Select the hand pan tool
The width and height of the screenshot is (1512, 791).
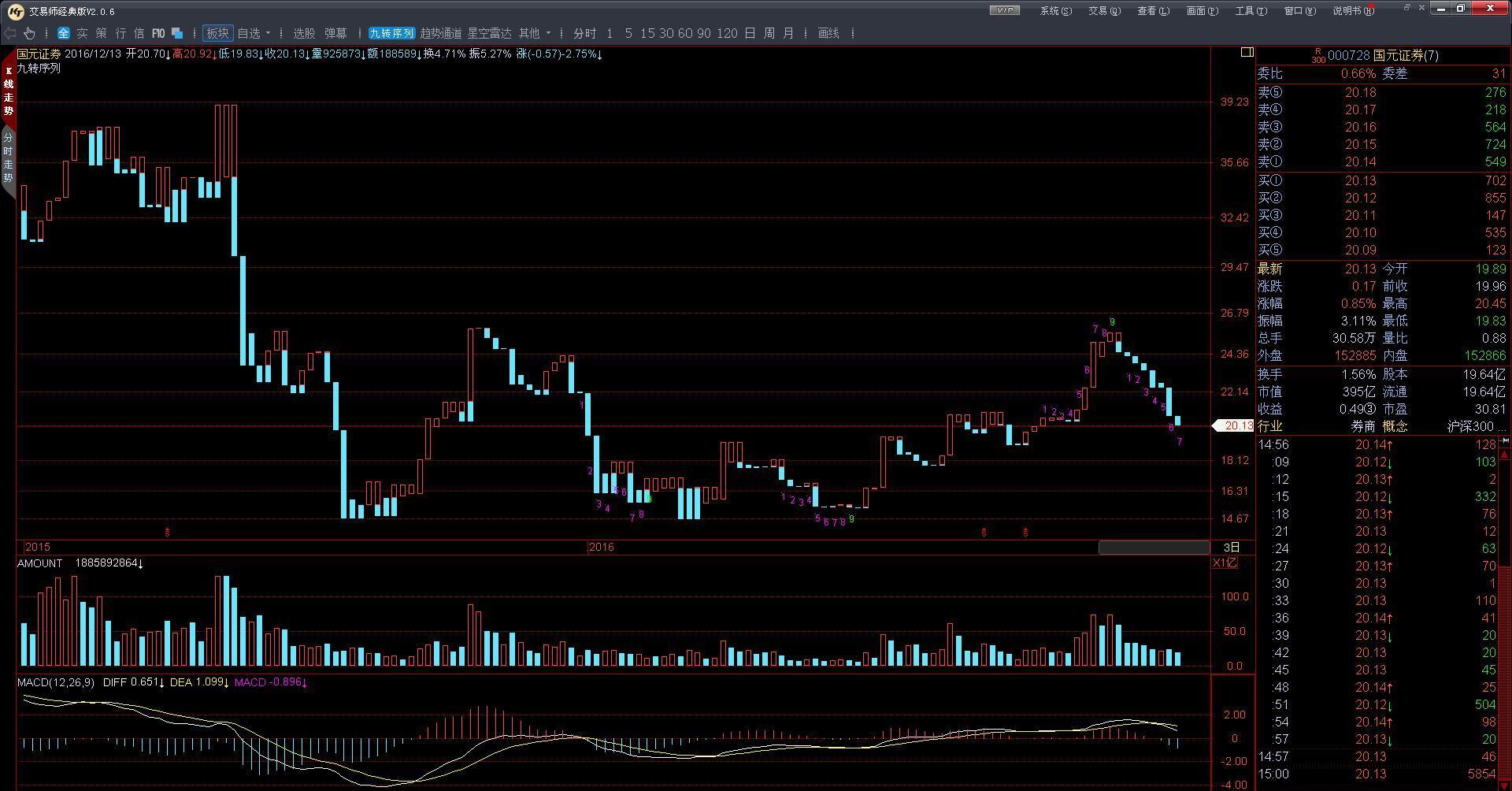point(29,33)
